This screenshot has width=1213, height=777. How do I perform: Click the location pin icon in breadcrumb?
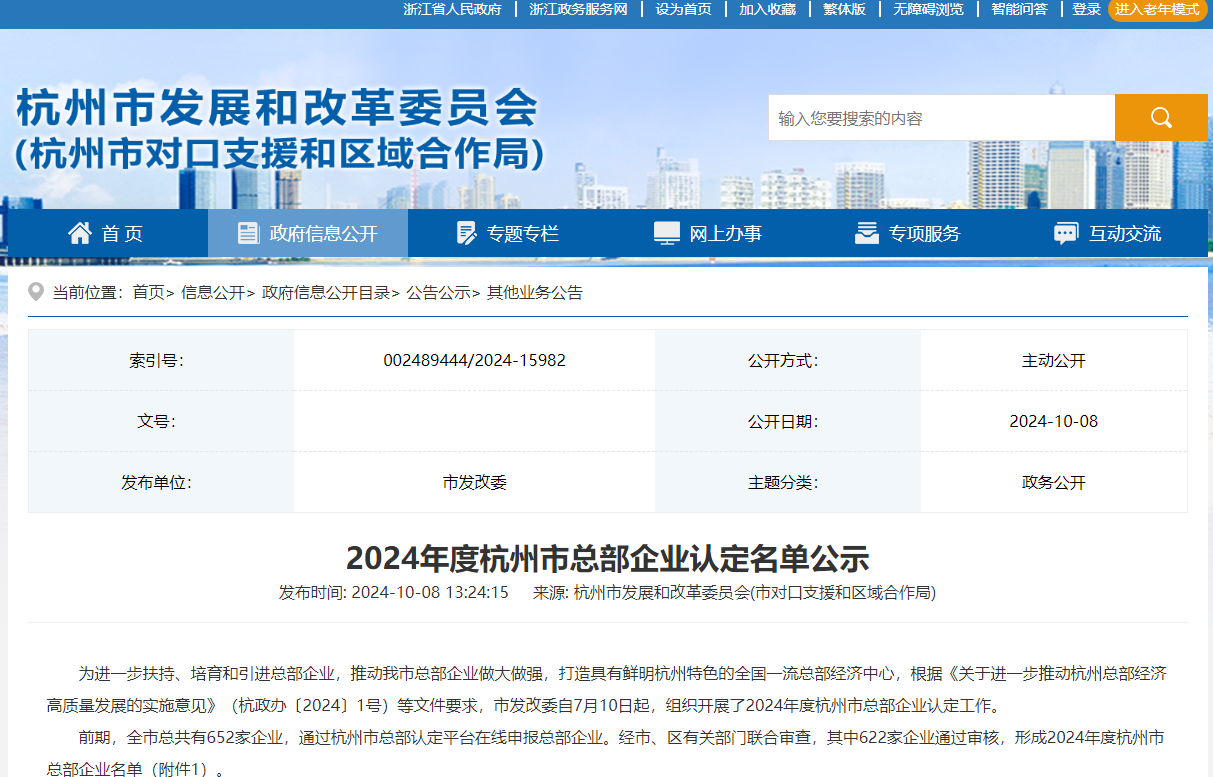click(36, 292)
